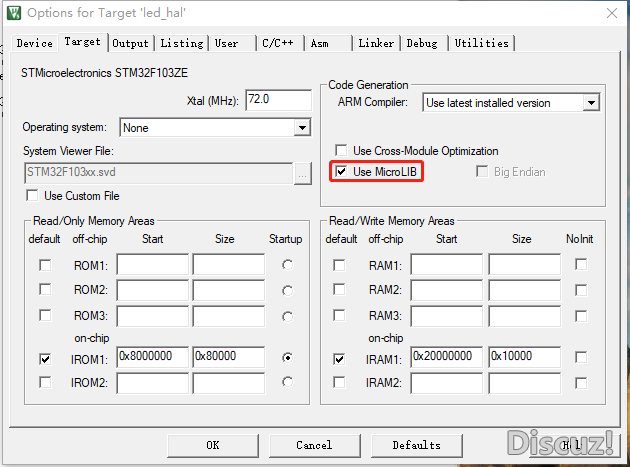Enable Use Custom File checkbox
This screenshot has height=467, width=630.
[x=32, y=196]
